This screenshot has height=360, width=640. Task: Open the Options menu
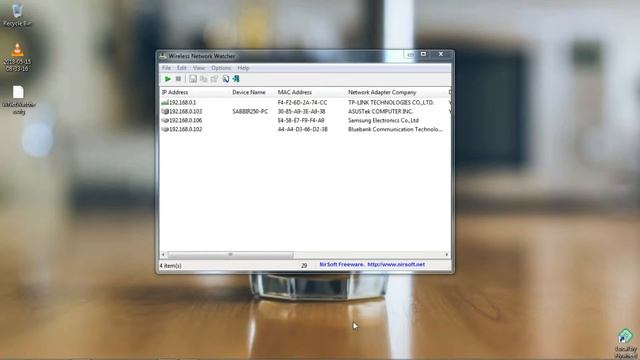tap(221, 68)
